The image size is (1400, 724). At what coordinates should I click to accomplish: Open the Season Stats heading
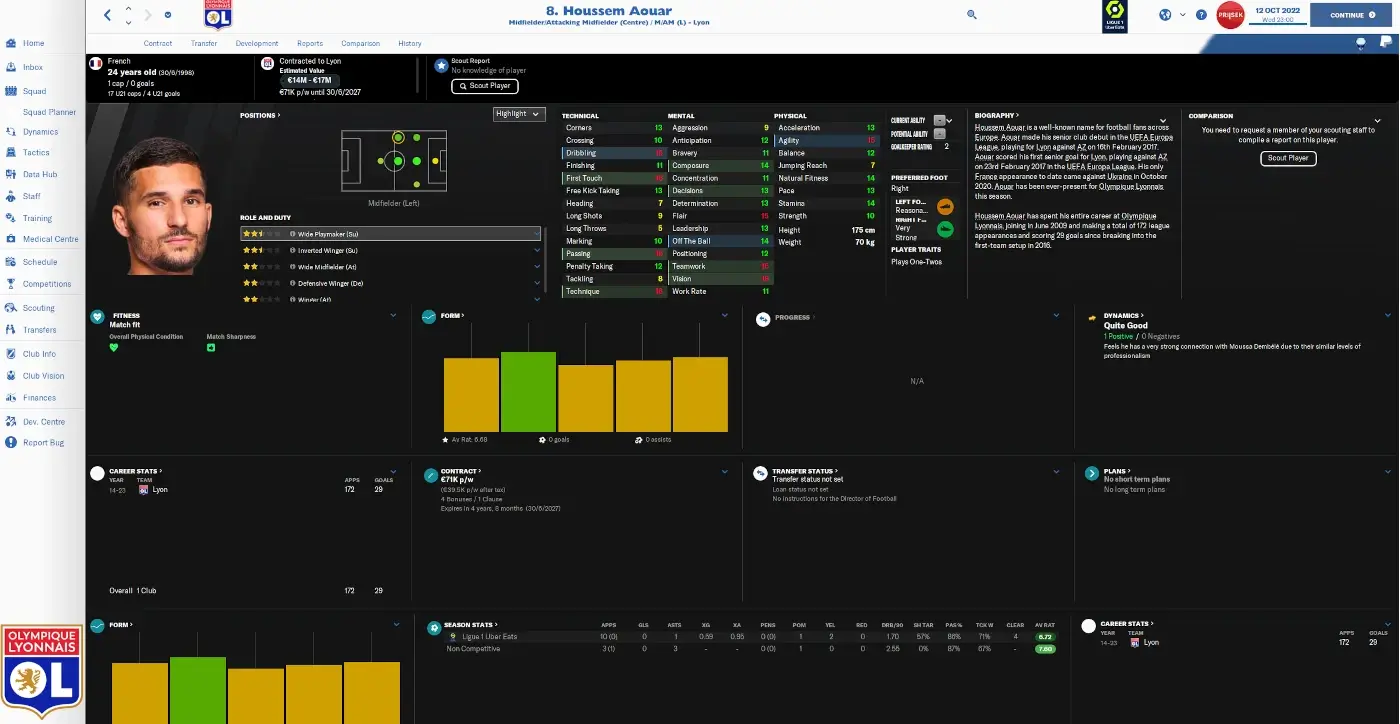(470, 625)
